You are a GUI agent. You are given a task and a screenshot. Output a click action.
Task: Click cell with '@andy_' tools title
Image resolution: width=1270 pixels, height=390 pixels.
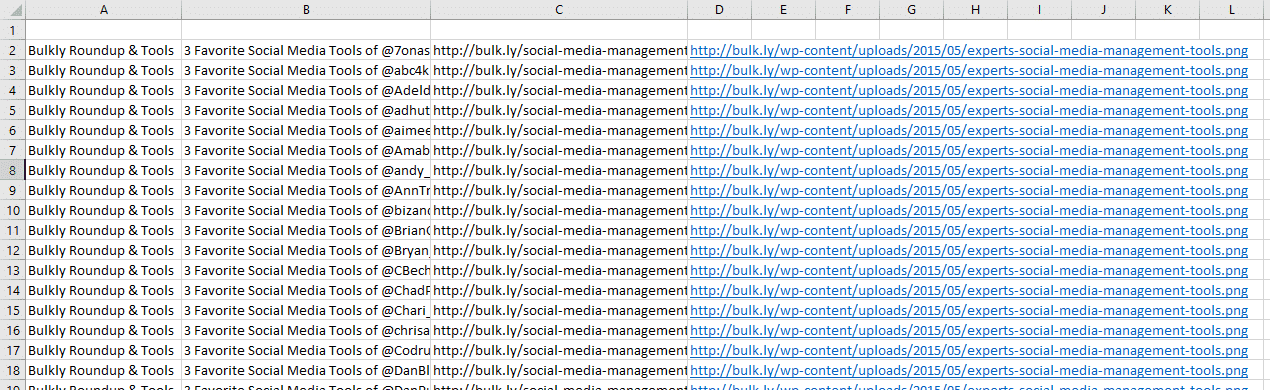pyautogui.click(x=306, y=170)
